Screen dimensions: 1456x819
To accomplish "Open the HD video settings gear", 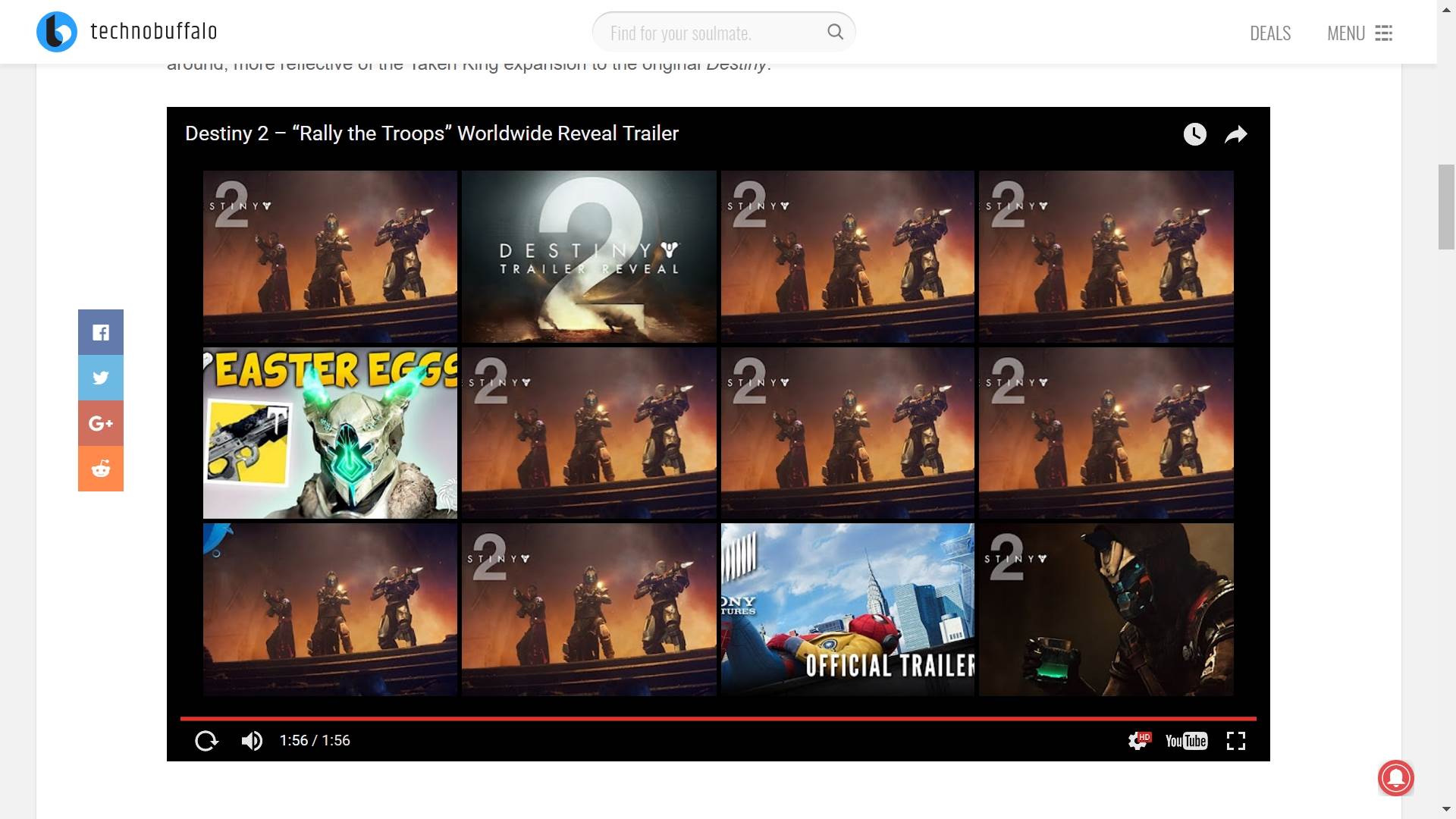I will (x=1137, y=741).
